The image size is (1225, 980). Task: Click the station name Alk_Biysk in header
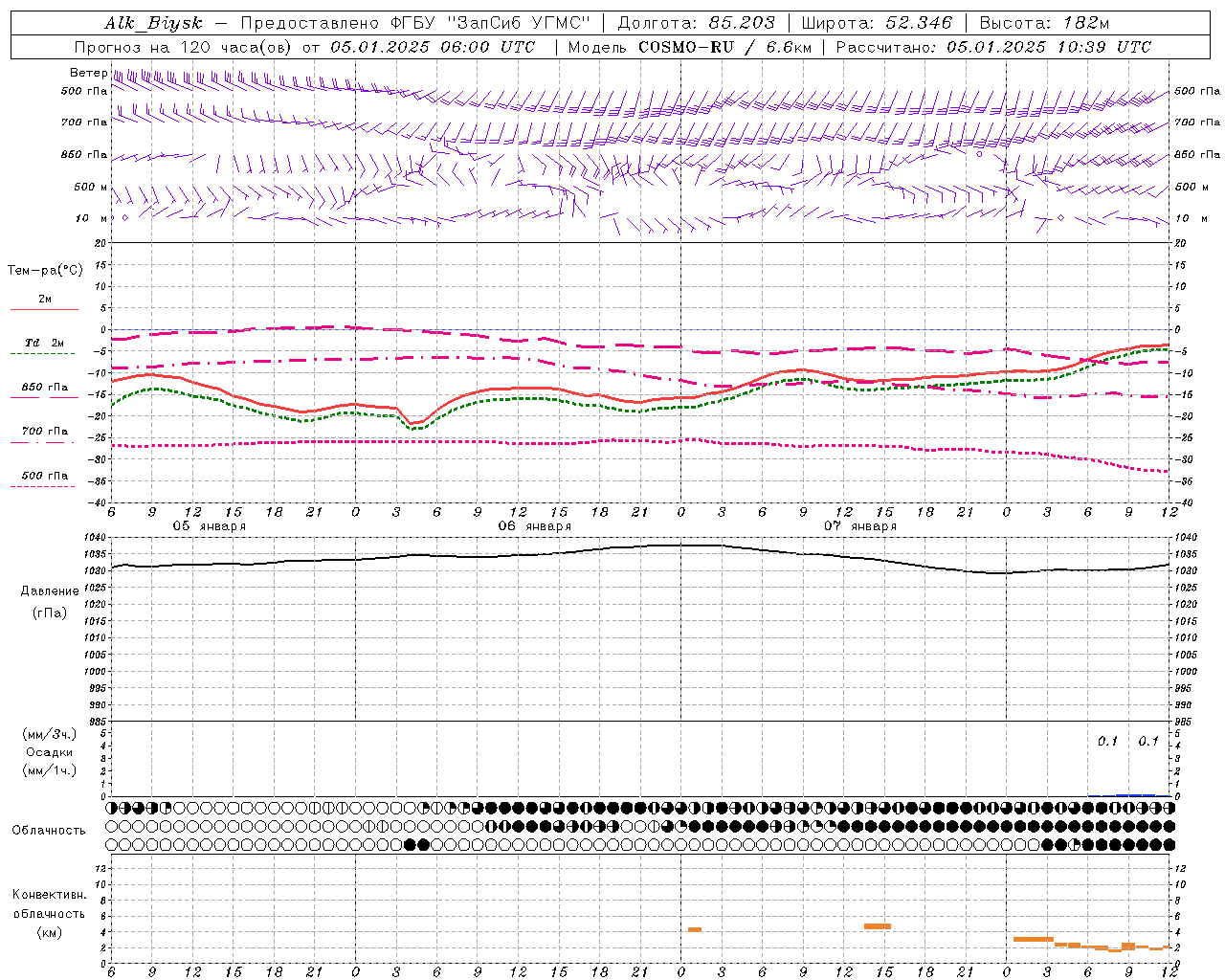tap(153, 23)
